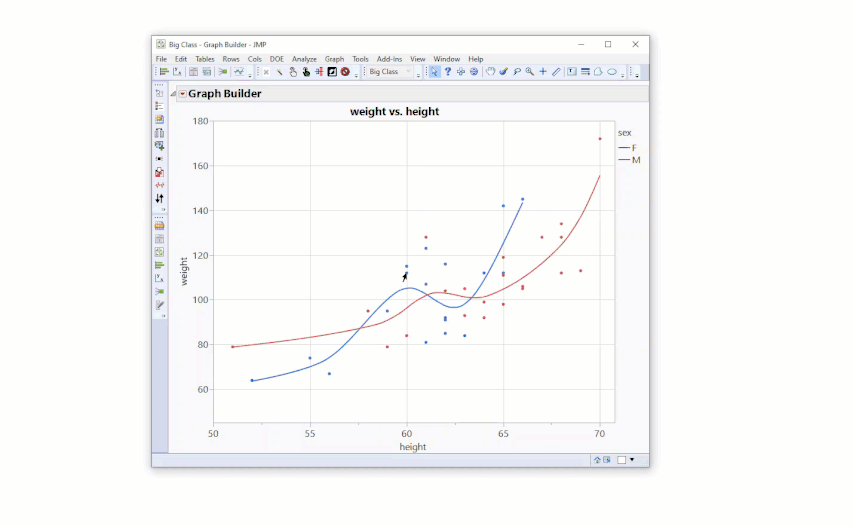Open the File menu

162,59
